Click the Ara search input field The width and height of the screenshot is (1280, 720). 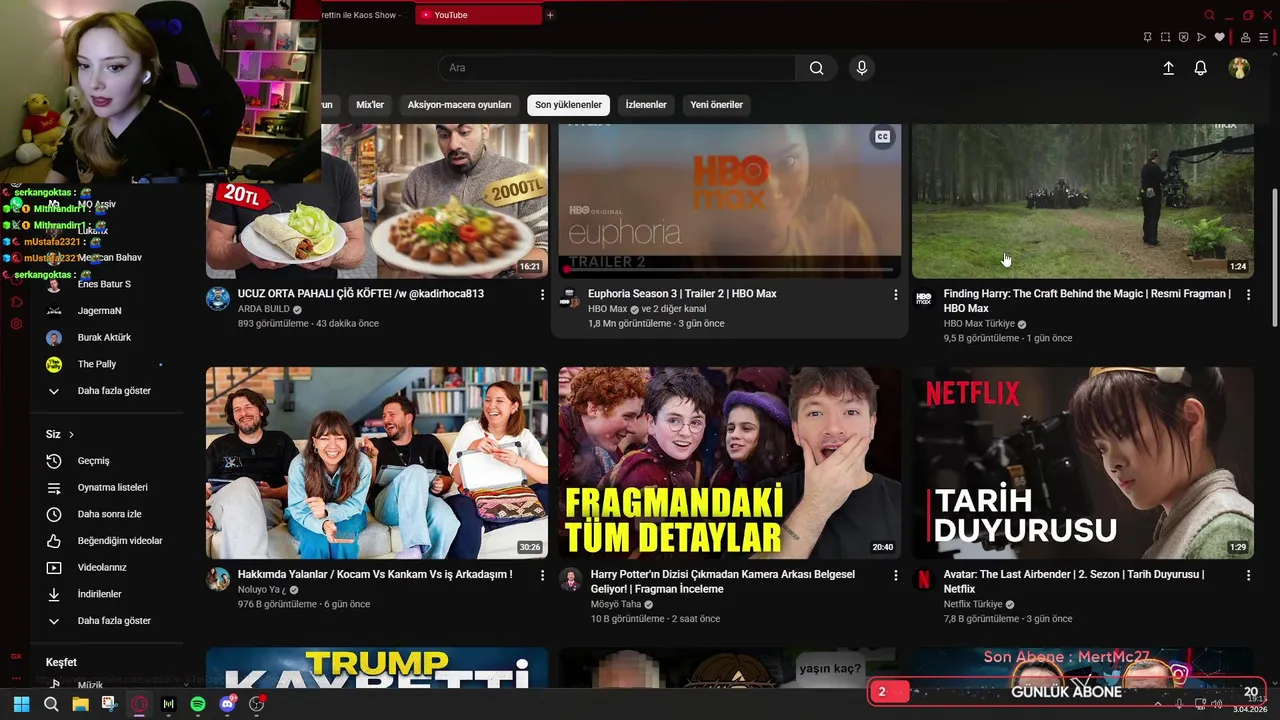[617, 68]
